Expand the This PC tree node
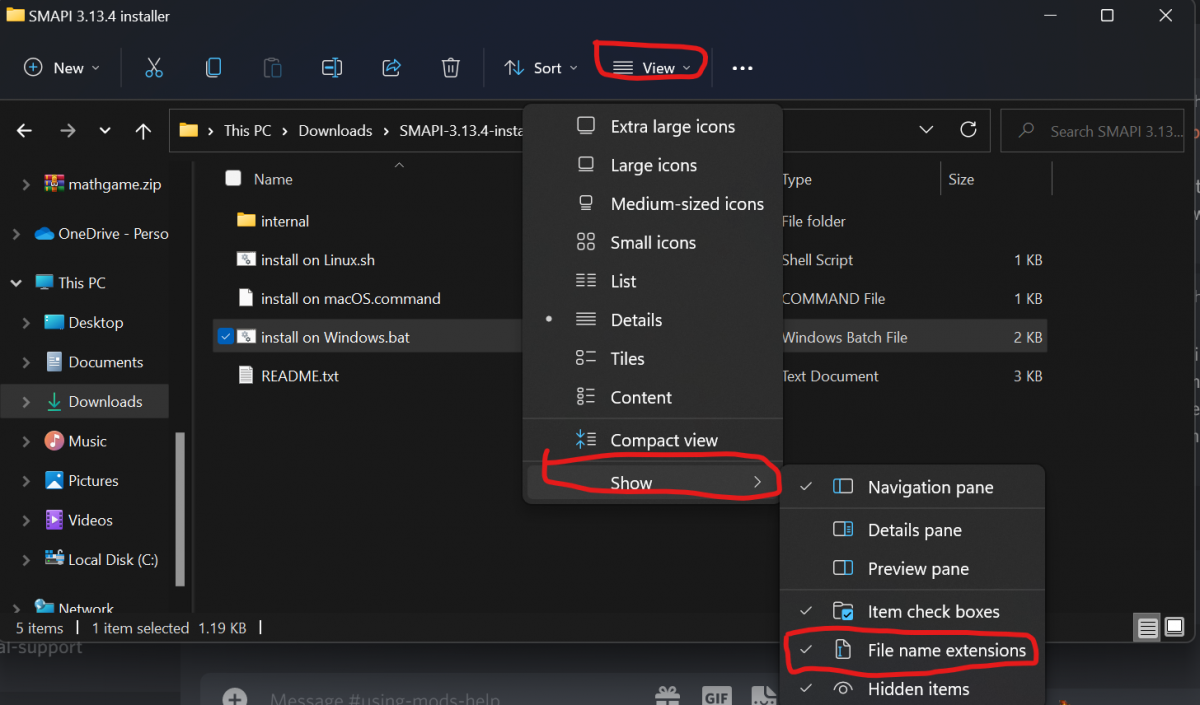 click(17, 283)
